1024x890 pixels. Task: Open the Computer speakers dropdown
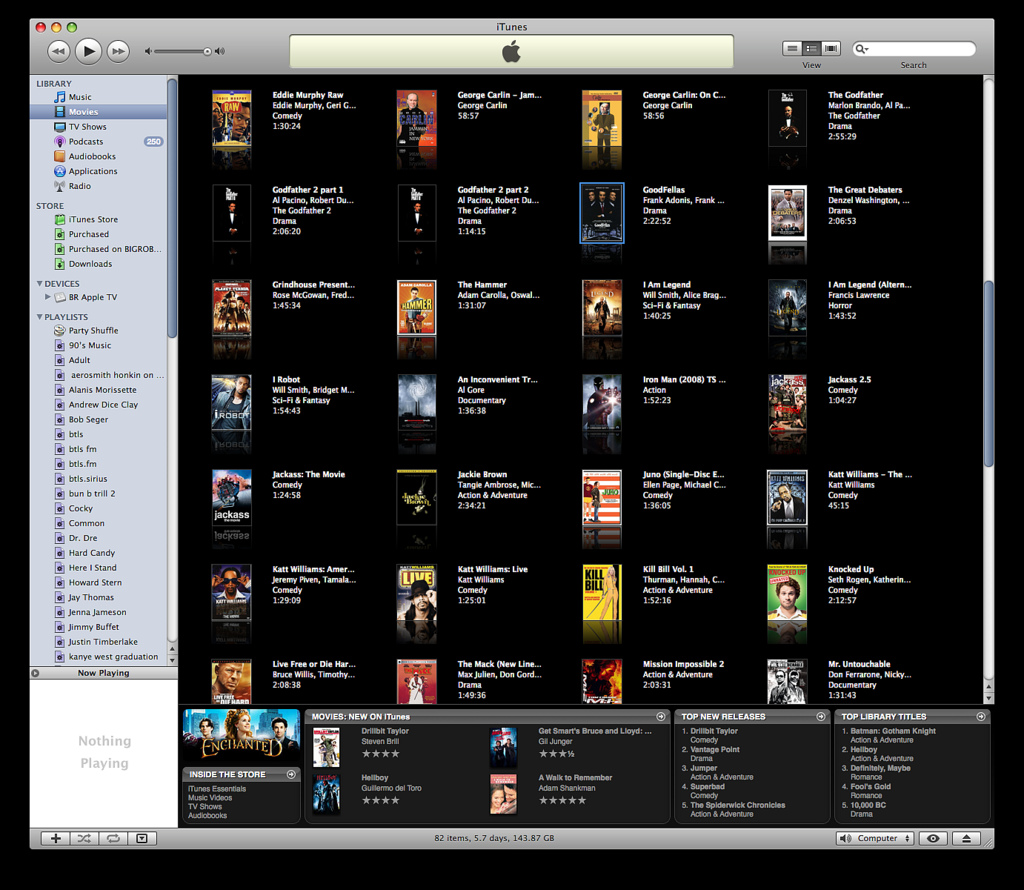point(876,838)
